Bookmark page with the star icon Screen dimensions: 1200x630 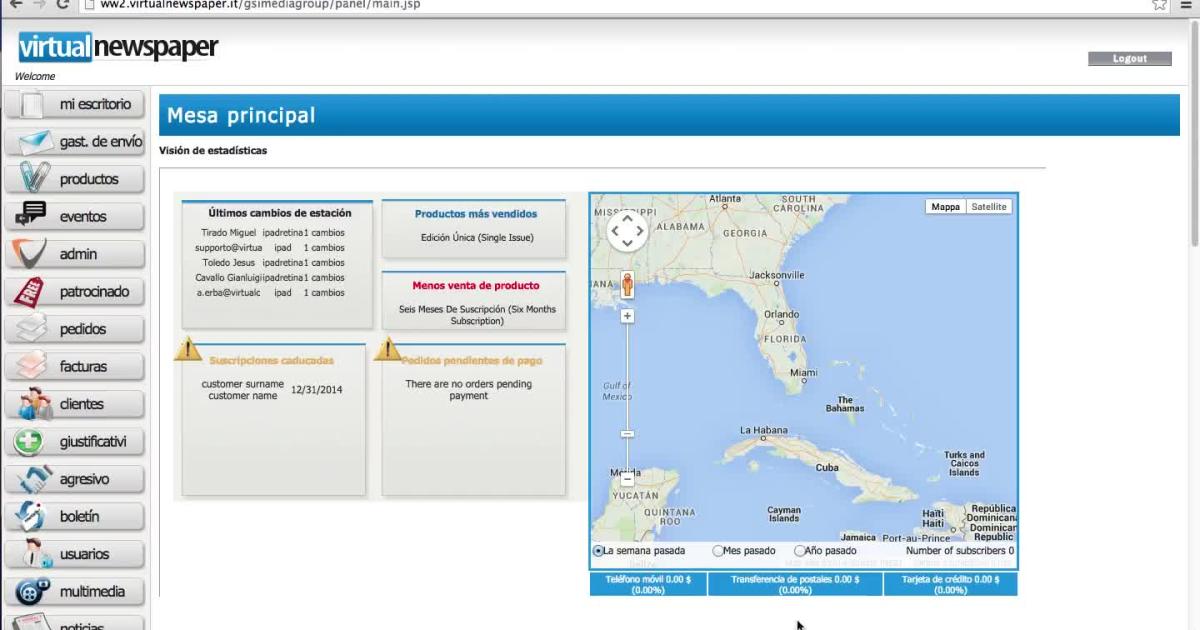(x=1159, y=5)
